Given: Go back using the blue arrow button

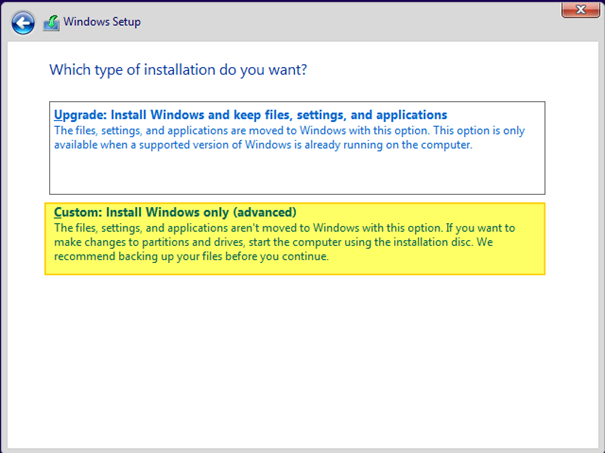Looking at the screenshot, I should 23,23.
